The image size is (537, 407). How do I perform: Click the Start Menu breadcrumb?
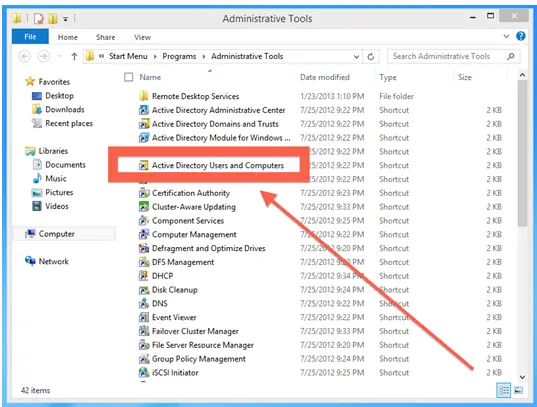pos(128,56)
